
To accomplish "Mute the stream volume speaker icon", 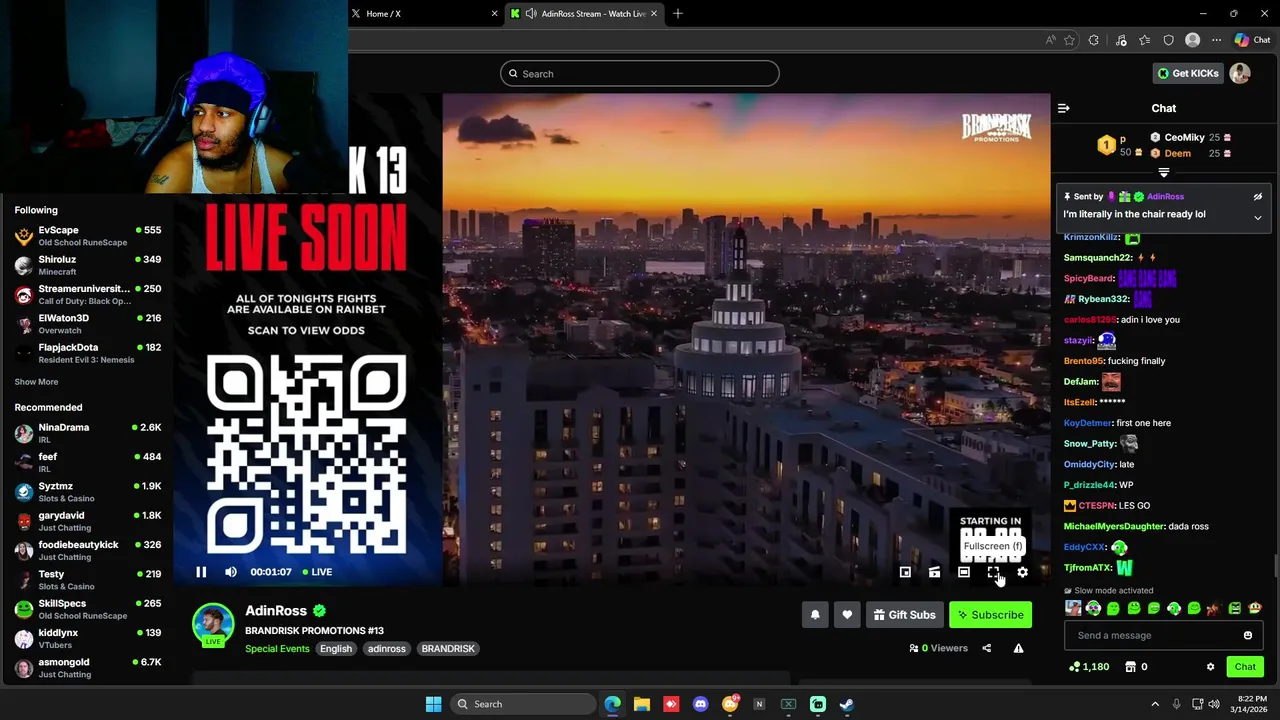I will coord(231,572).
